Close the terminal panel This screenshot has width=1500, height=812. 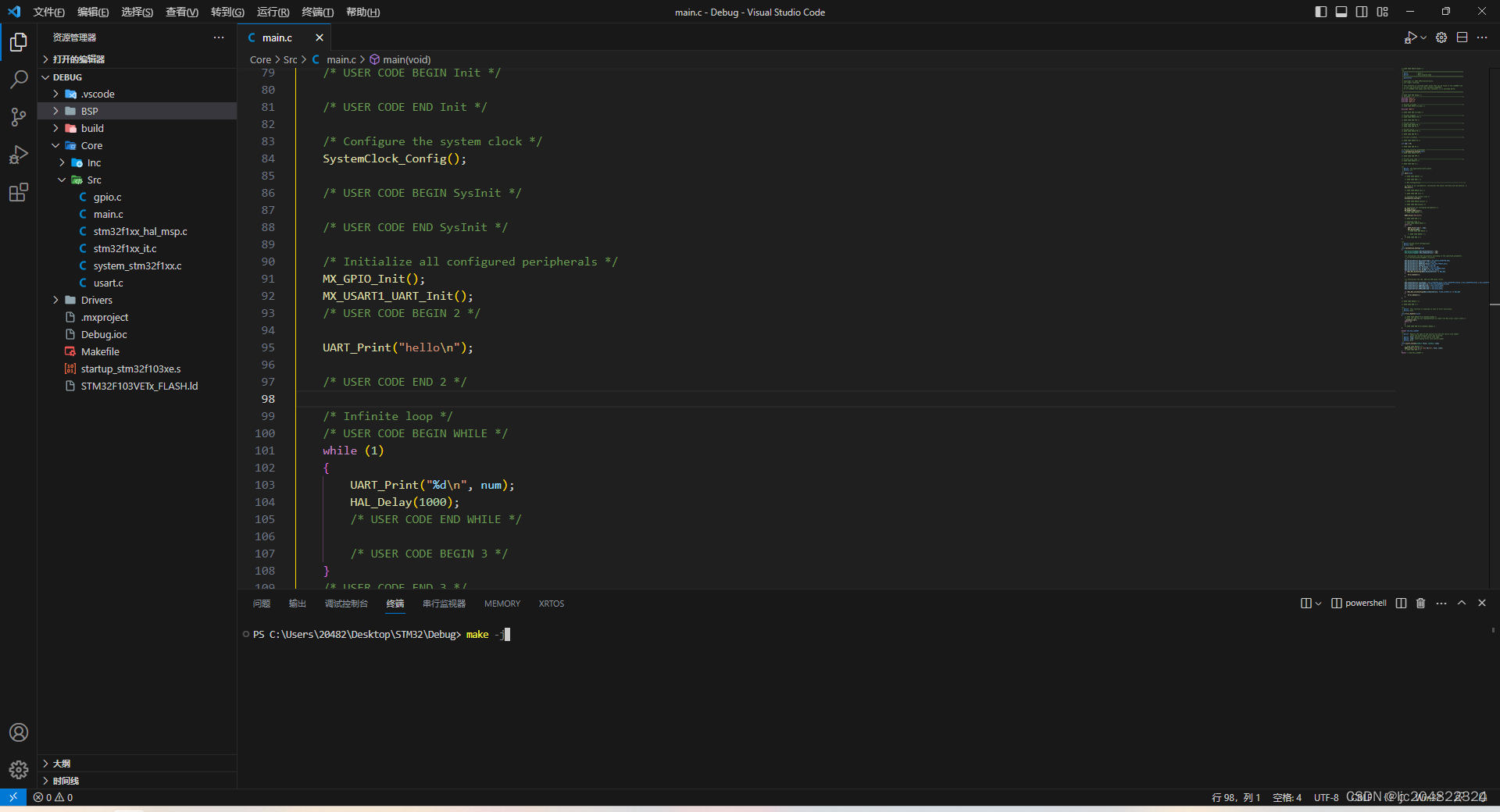1482,603
